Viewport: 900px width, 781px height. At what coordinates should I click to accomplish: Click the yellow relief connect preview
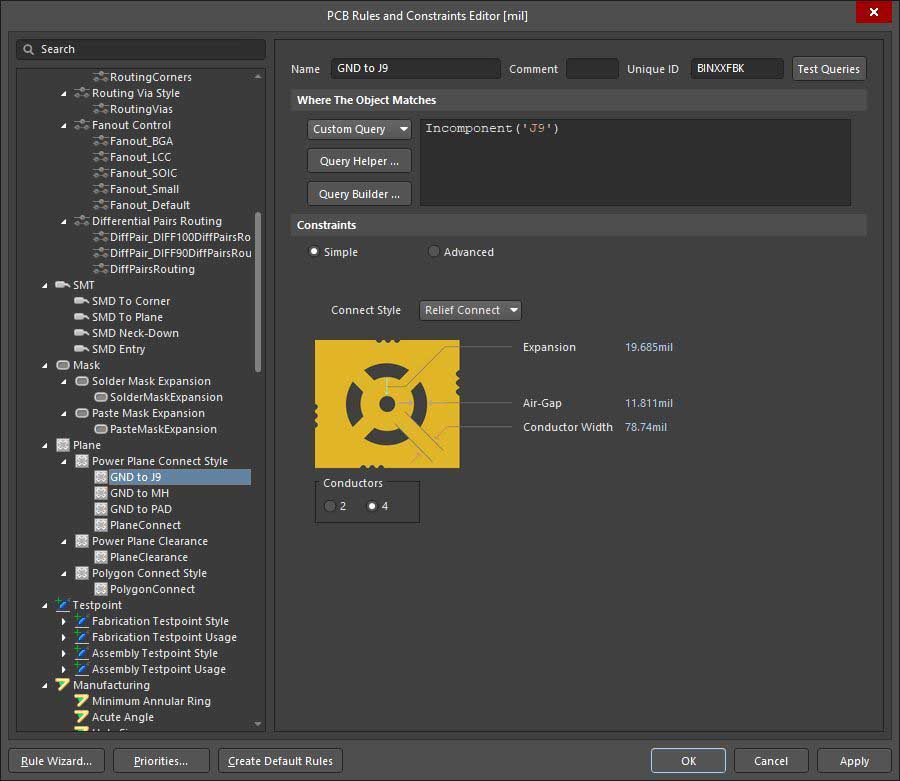click(387, 404)
